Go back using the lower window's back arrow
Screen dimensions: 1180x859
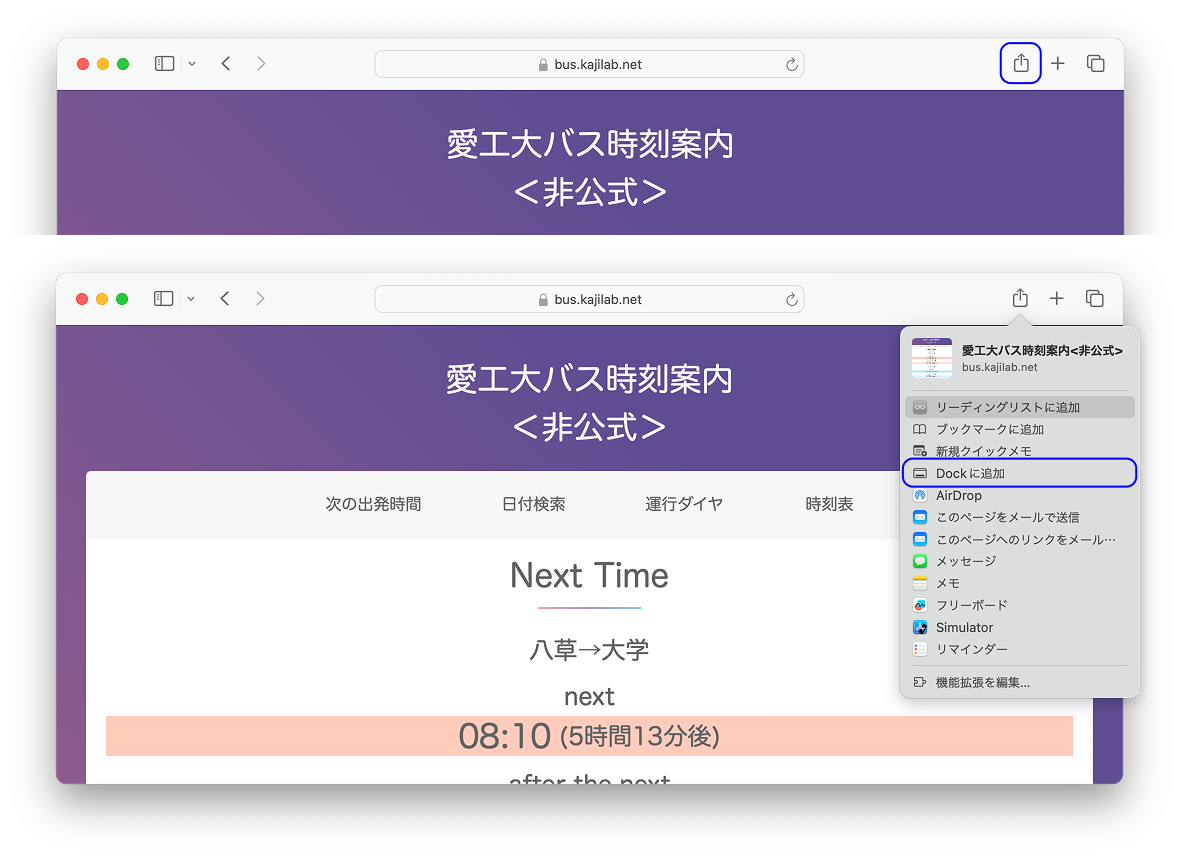pos(226,299)
